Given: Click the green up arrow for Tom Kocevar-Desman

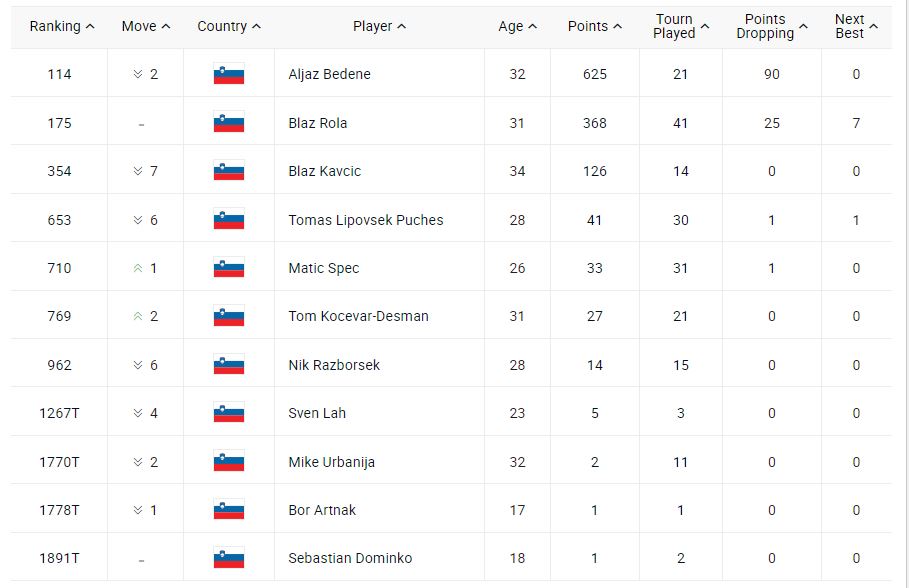Looking at the screenshot, I should (x=138, y=316).
